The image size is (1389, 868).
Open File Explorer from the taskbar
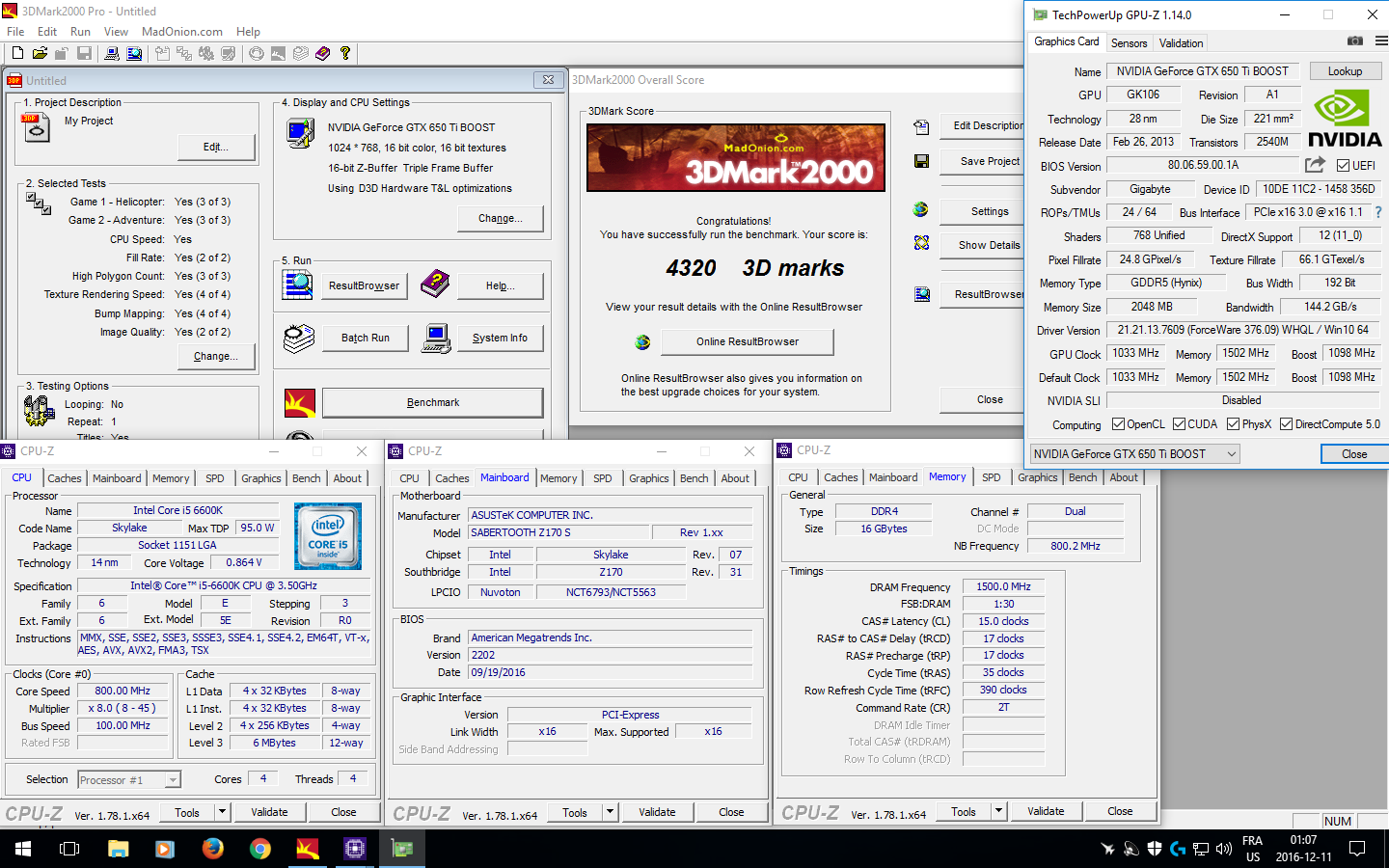(x=118, y=849)
